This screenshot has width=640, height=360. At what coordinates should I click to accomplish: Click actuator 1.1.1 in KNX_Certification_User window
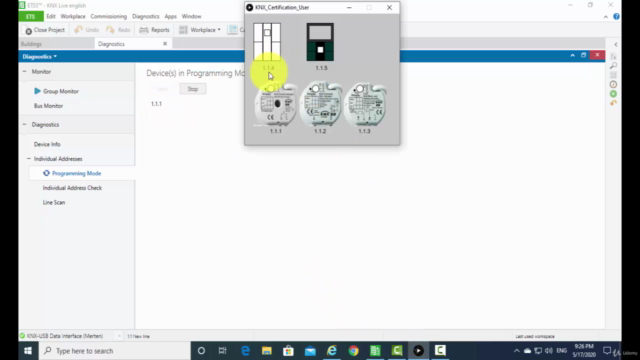click(276, 104)
